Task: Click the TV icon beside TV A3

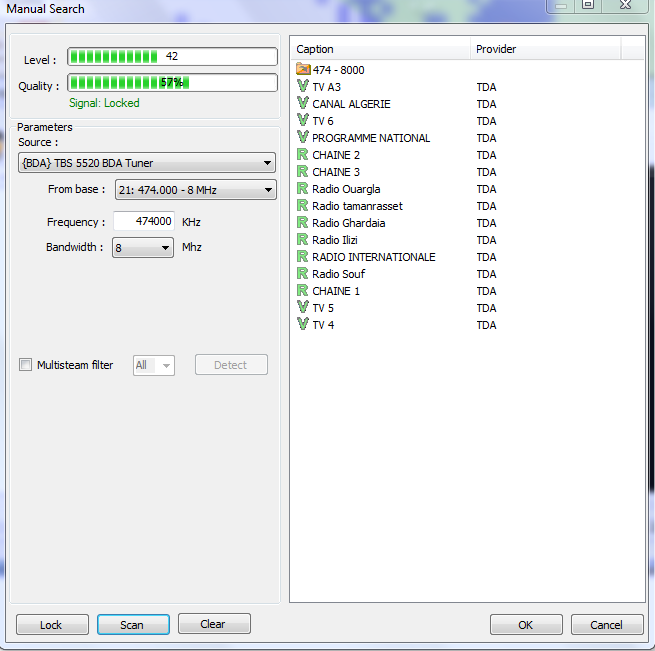Action: click(x=303, y=87)
